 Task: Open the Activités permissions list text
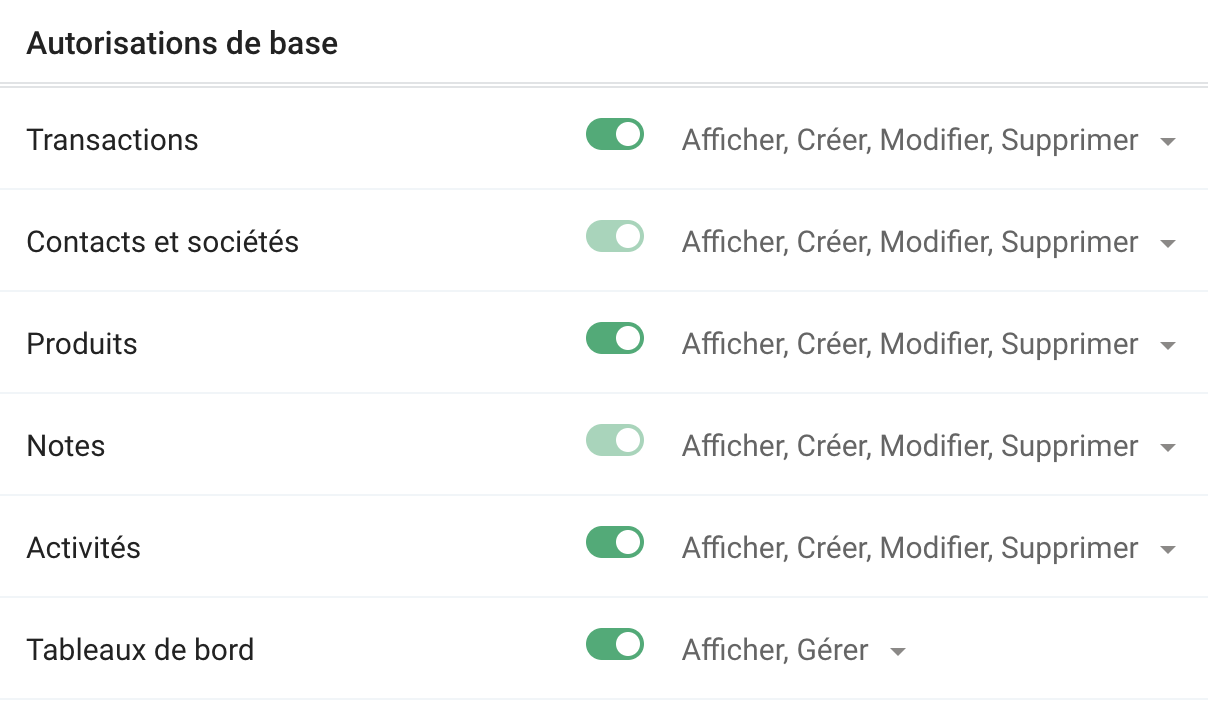[909, 548]
